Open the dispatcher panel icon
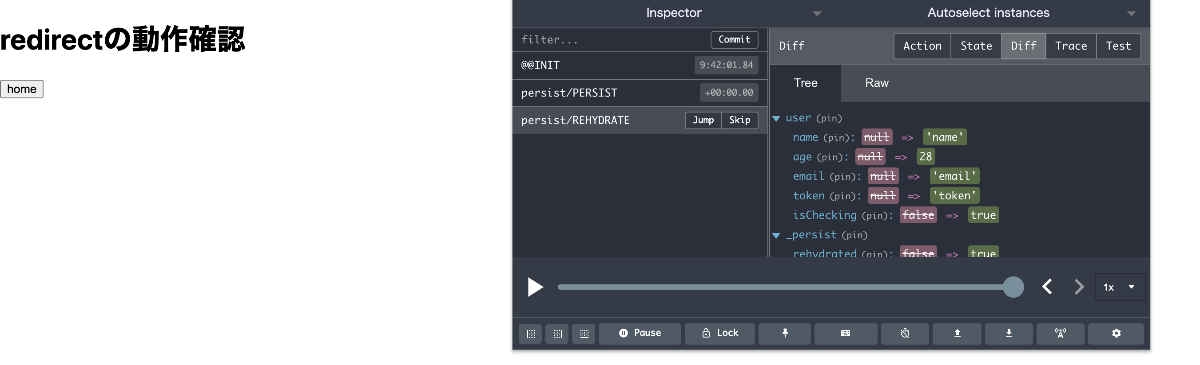The width and height of the screenshot is (1200, 365). 845,333
